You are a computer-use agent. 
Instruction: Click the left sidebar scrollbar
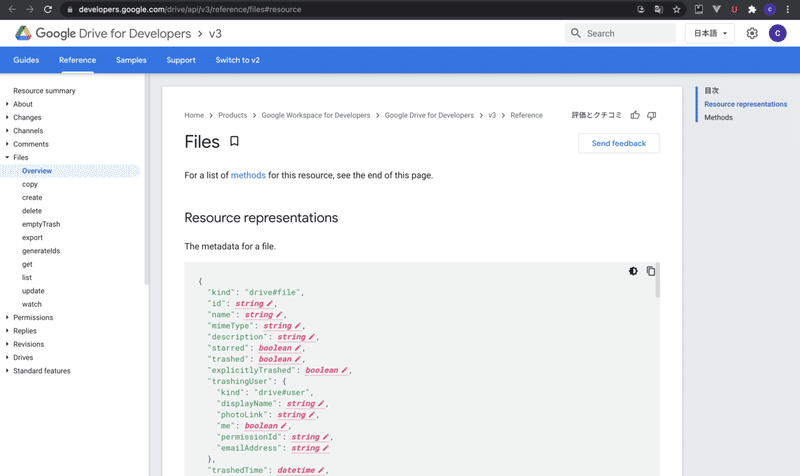click(x=147, y=179)
